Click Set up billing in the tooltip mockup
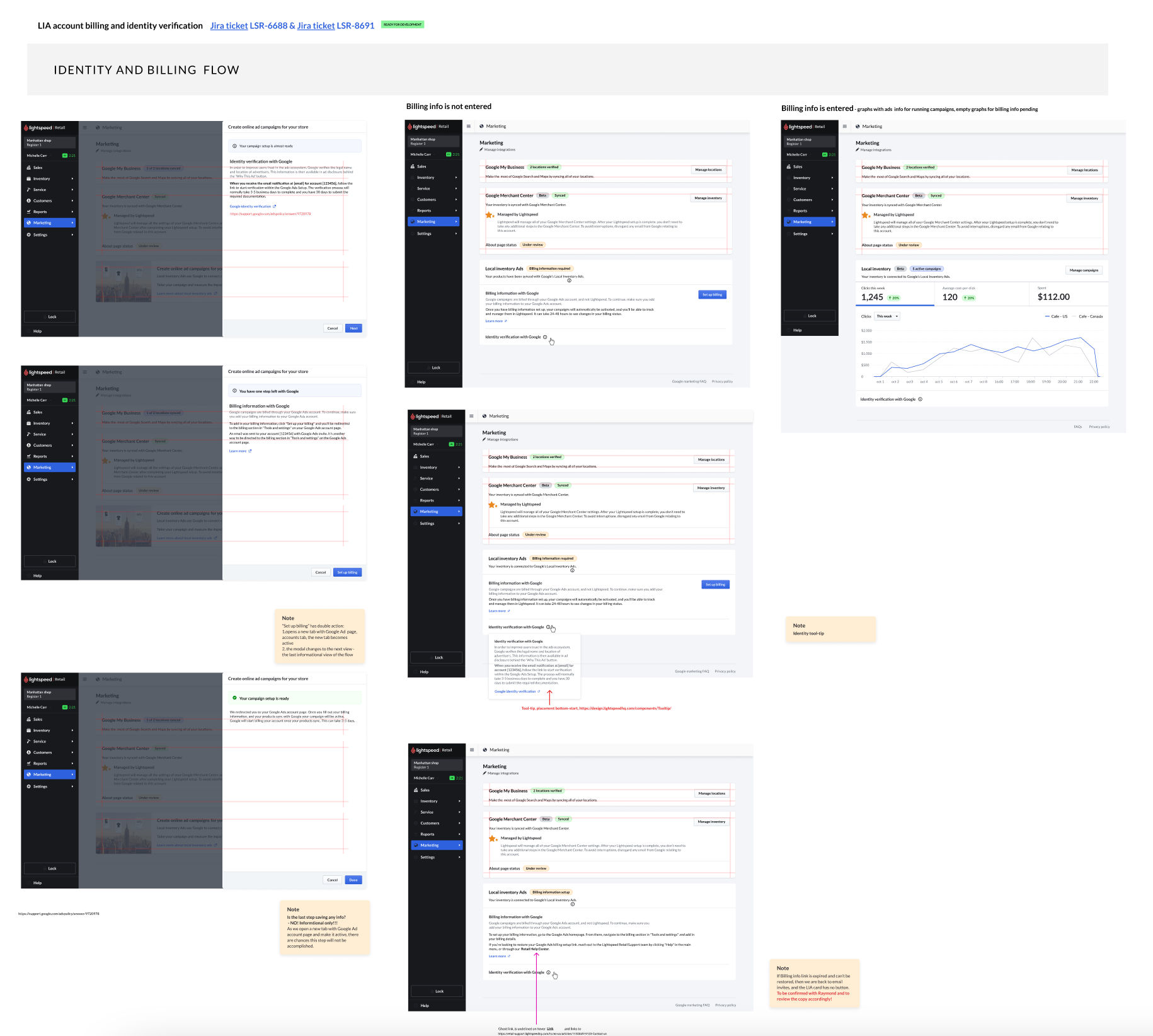The image size is (1153, 1036). coord(715,584)
